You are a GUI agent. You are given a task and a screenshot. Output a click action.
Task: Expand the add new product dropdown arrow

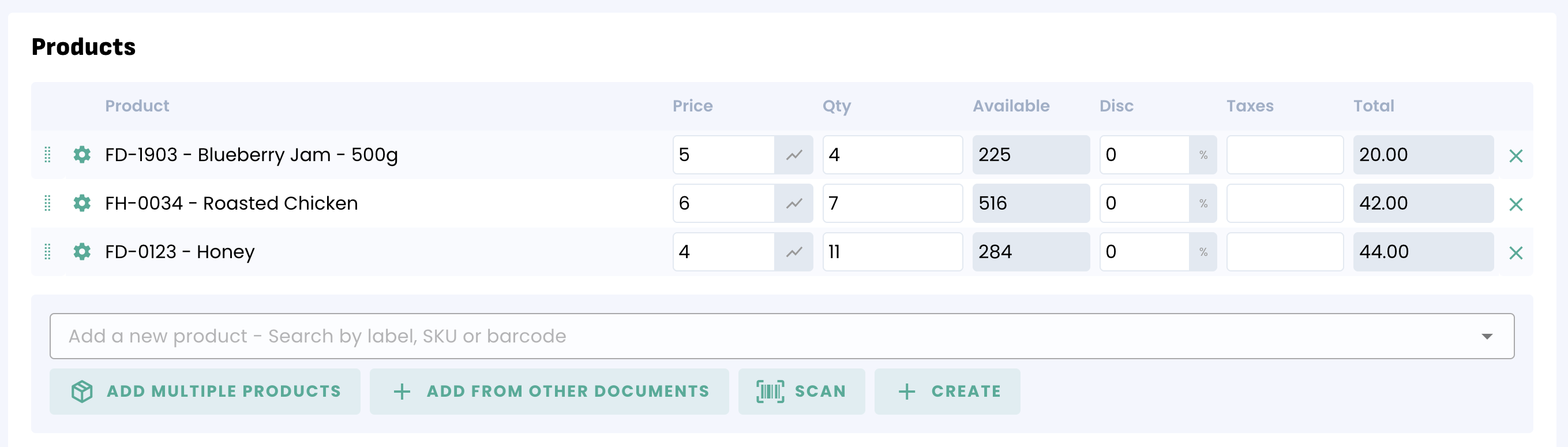(x=1487, y=336)
